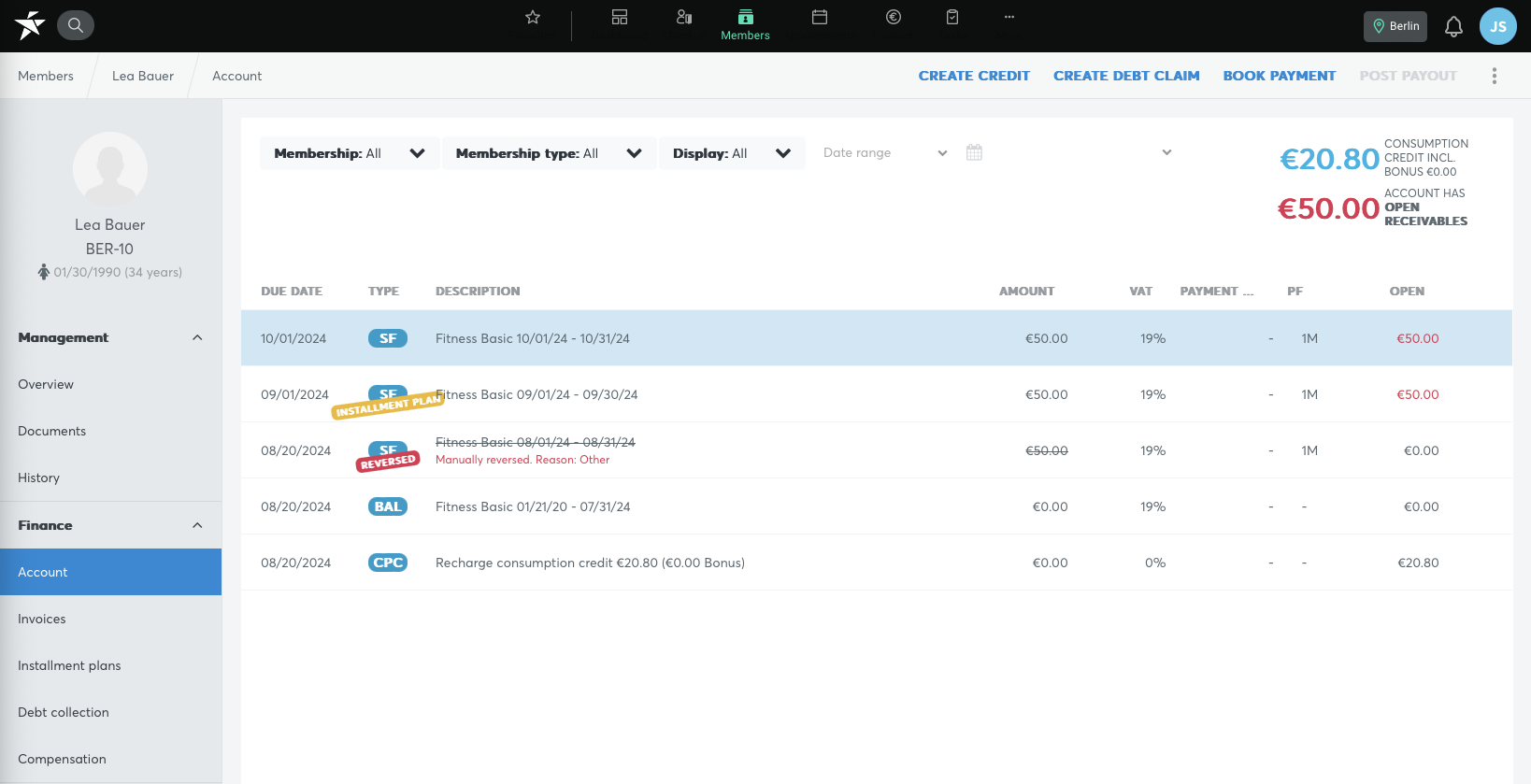This screenshot has height=784, width=1531.
Task: Sort by TYPE column header
Action: (383, 292)
